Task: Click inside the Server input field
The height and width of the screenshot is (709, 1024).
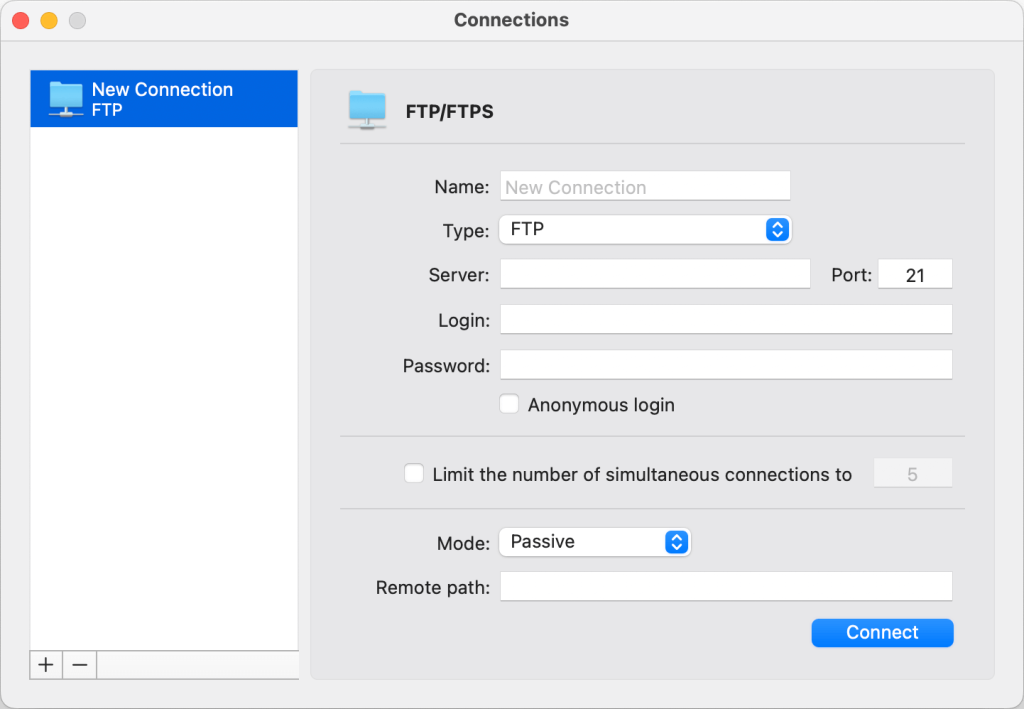Action: coord(655,273)
